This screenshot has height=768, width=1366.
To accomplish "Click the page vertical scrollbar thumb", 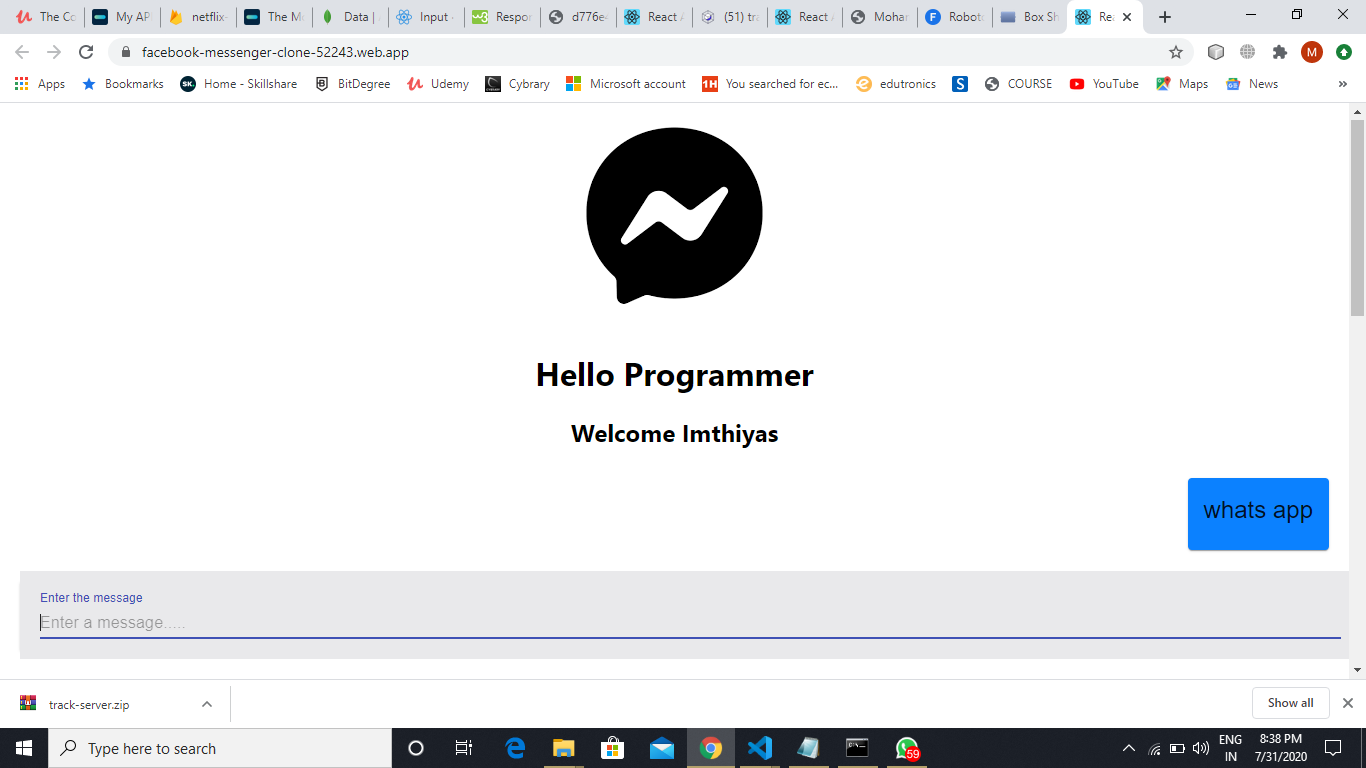I will [x=1357, y=217].
